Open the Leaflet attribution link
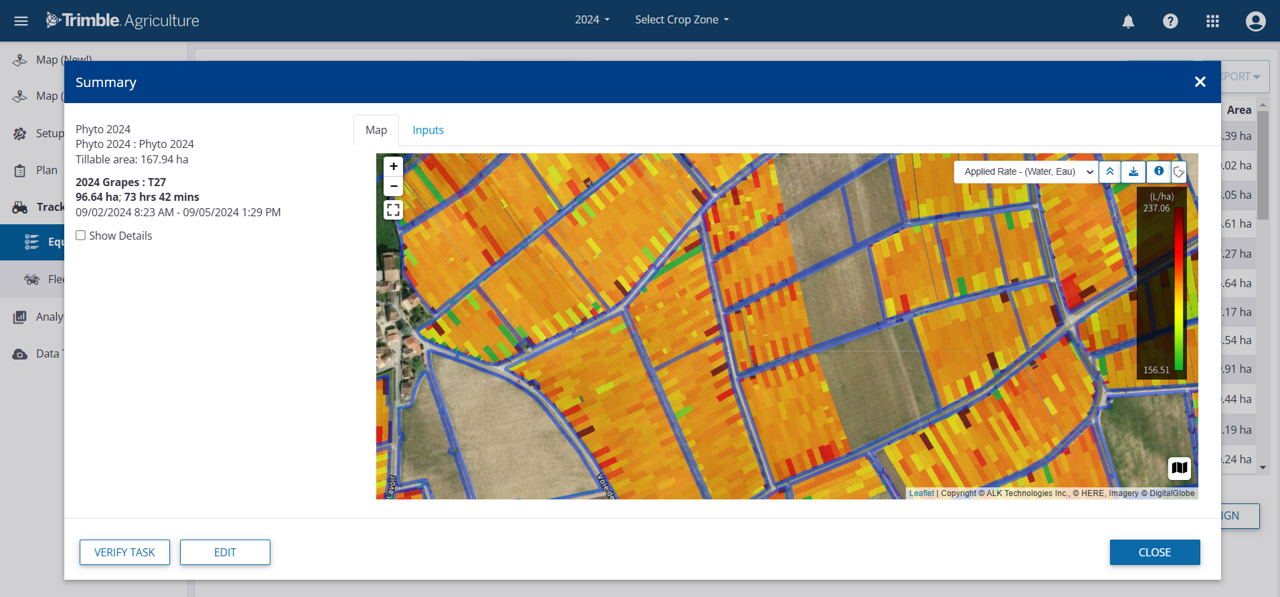 [921, 492]
